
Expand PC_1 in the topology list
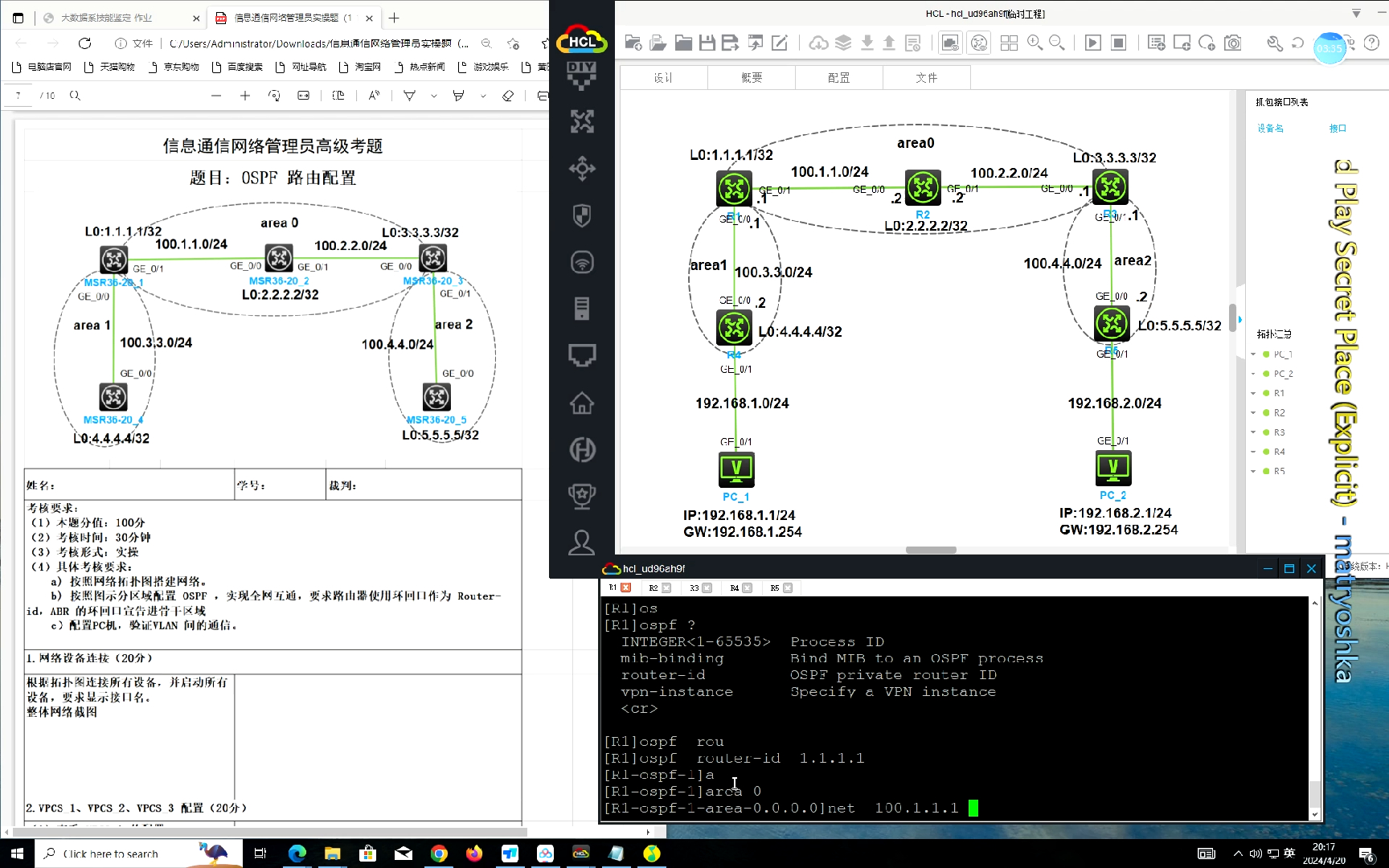1253,354
